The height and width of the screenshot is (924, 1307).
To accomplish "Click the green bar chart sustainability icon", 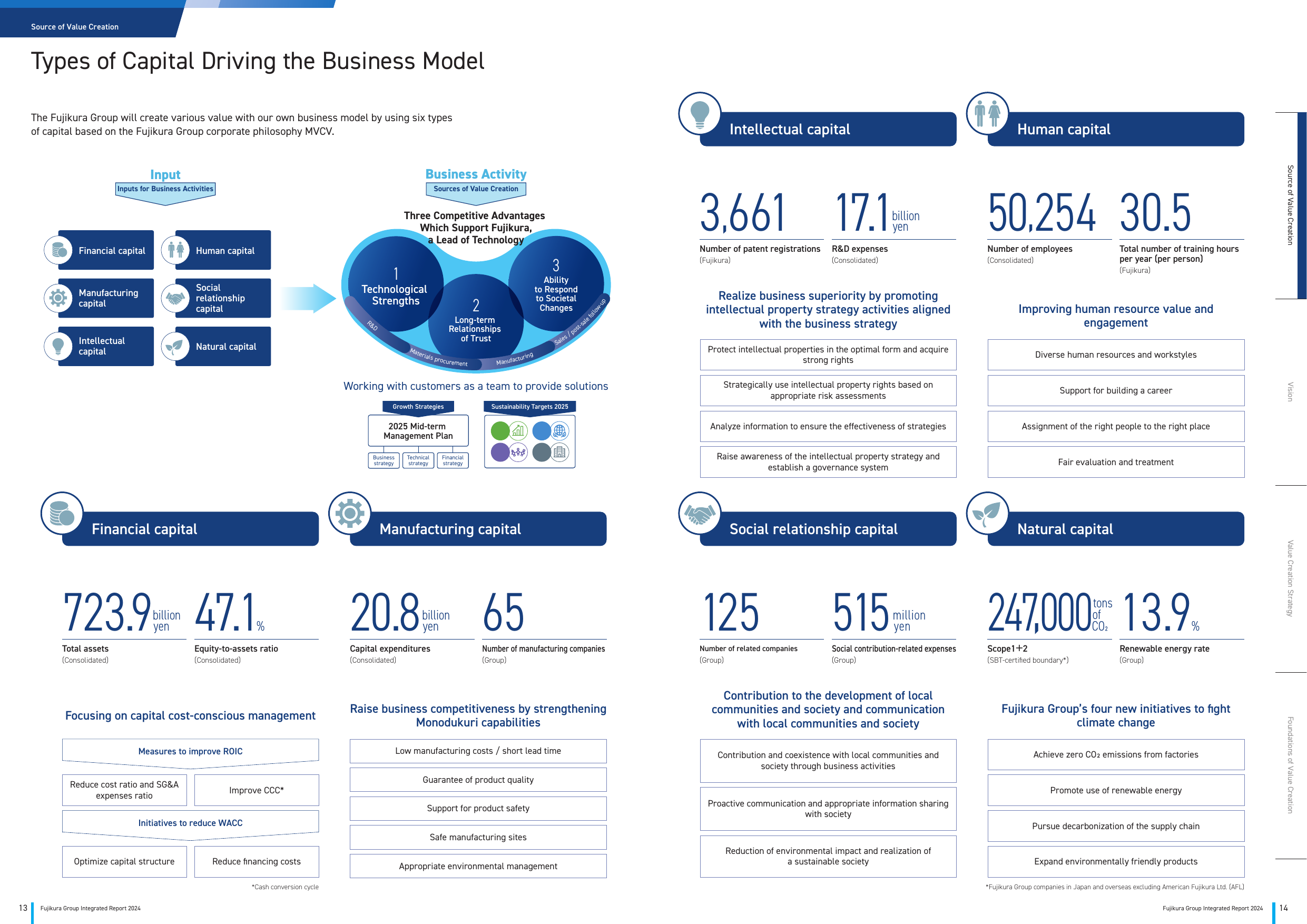I will point(518,431).
